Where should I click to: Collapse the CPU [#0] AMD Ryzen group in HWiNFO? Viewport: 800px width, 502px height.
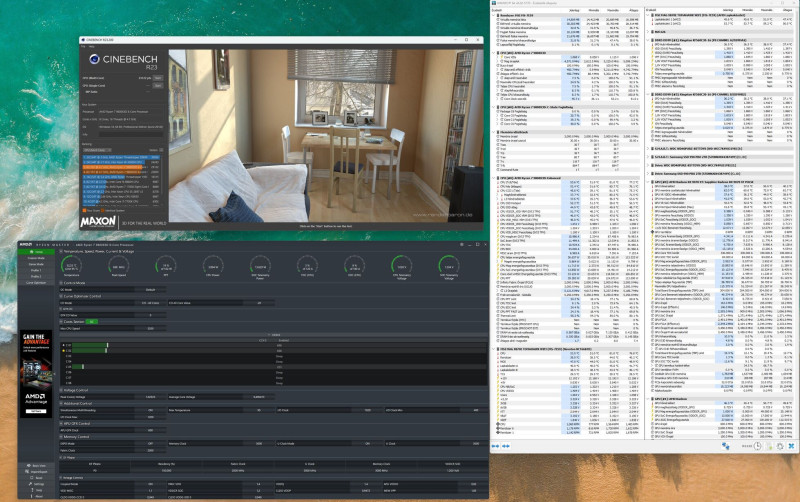coord(494,53)
